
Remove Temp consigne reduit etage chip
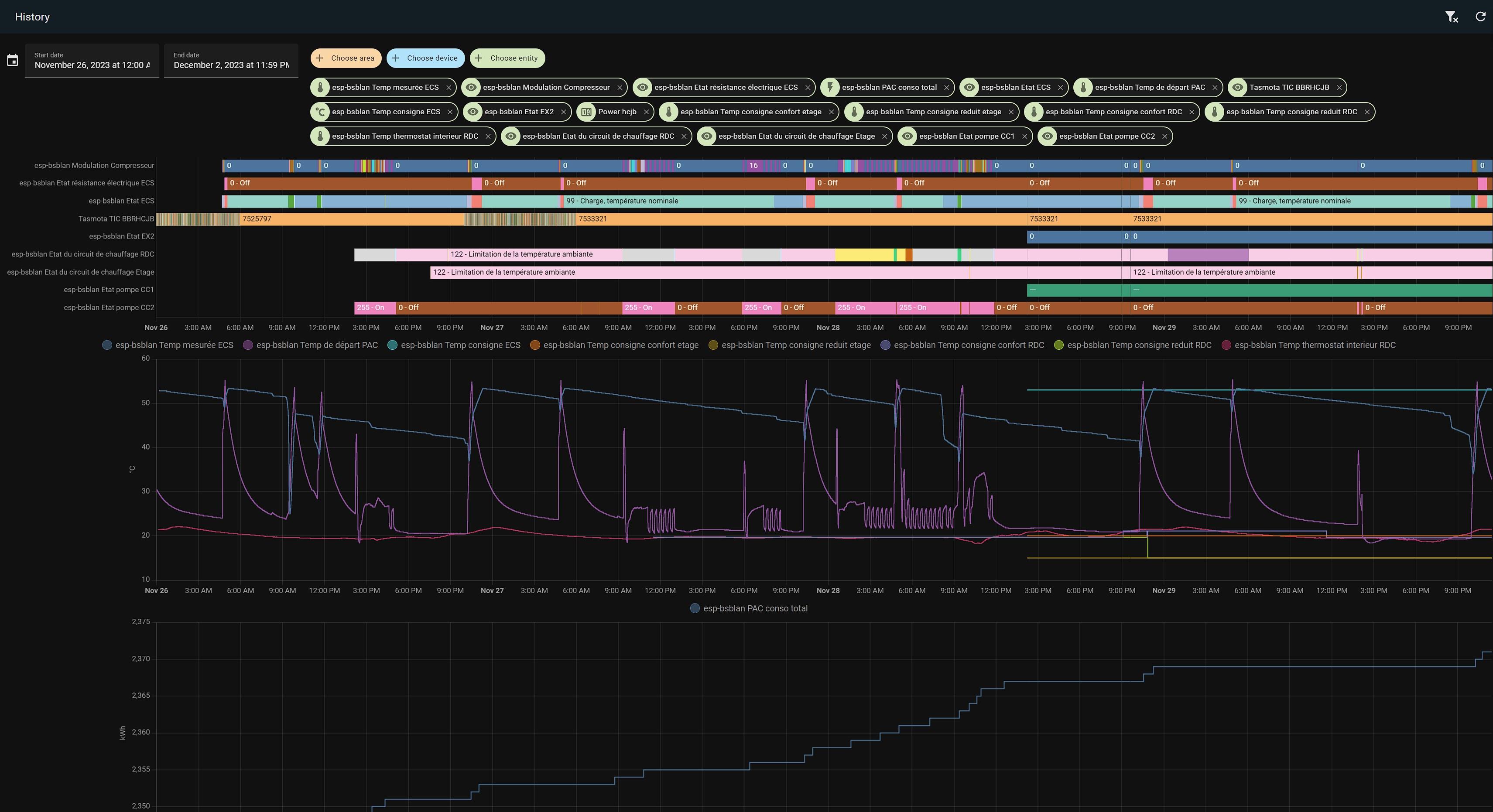click(x=1011, y=112)
